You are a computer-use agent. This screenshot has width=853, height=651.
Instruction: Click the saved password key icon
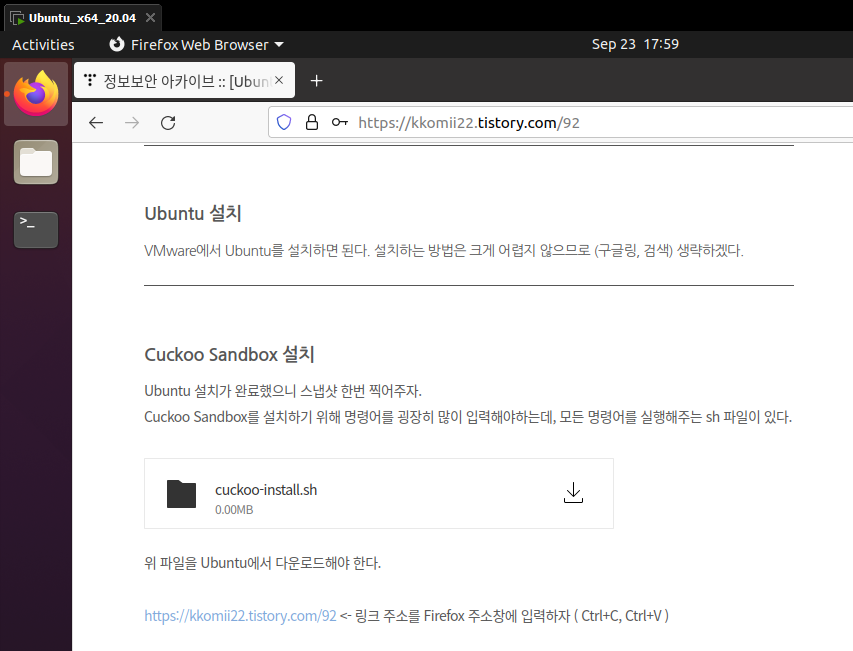[x=339, y=122]
